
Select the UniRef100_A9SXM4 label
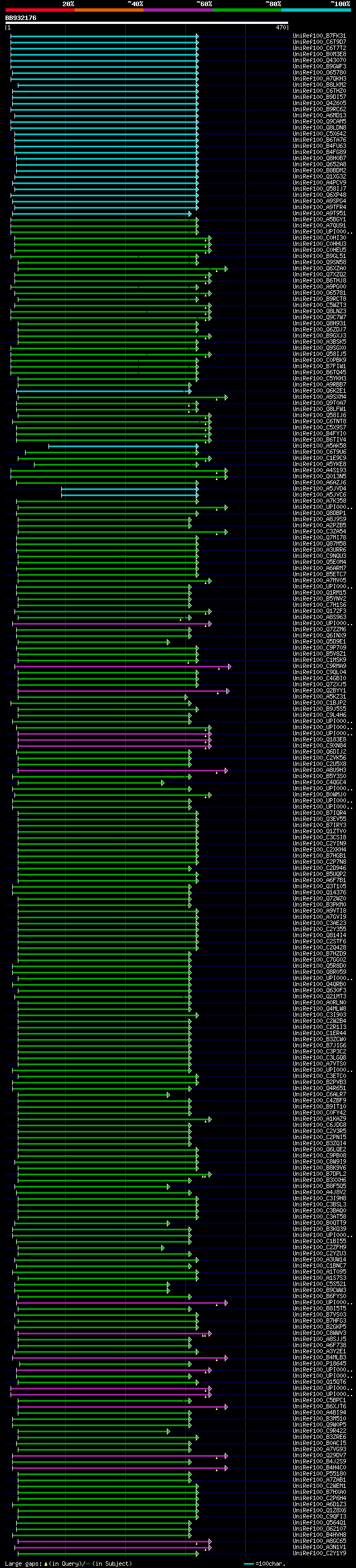click(x=319, y=397)
